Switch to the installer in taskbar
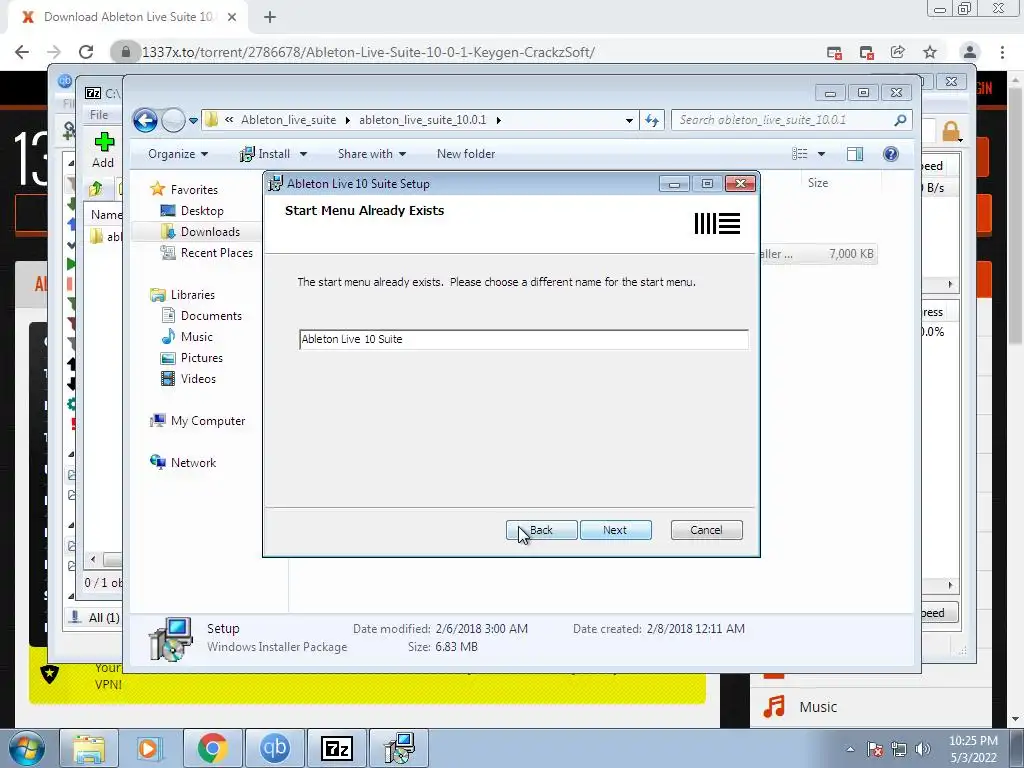The width and height of the screenshot is (1024, 768). (x=399, y=748)
